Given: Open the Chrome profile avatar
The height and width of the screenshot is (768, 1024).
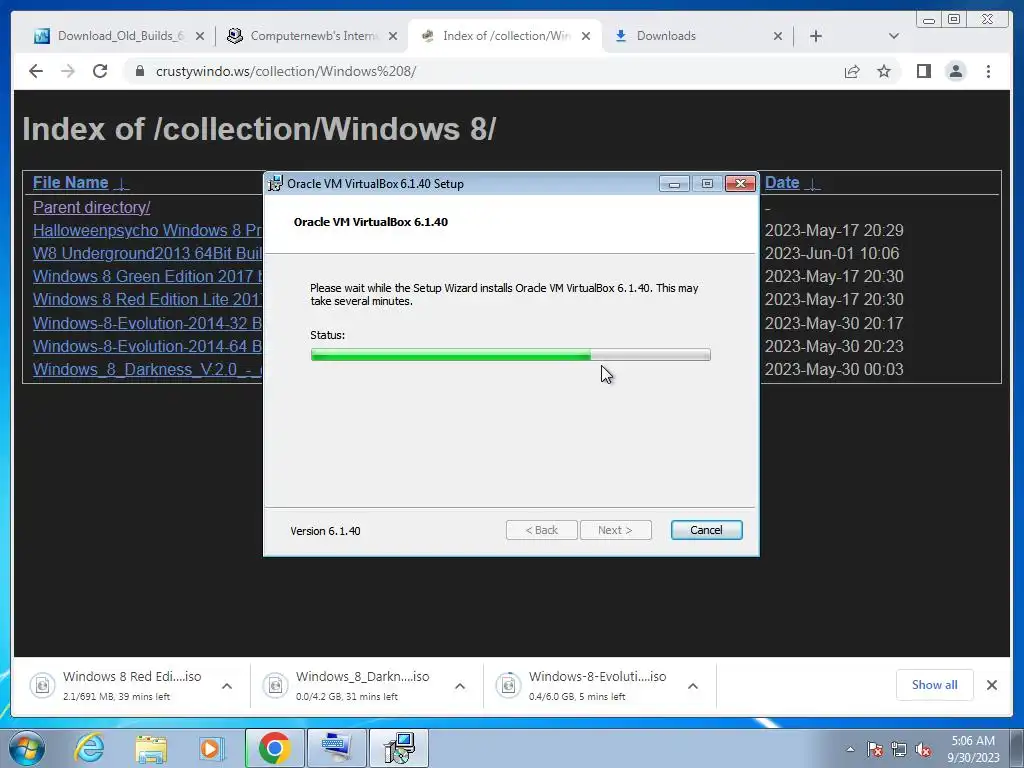Looking at the screenshot, I should tap(955, 71).
